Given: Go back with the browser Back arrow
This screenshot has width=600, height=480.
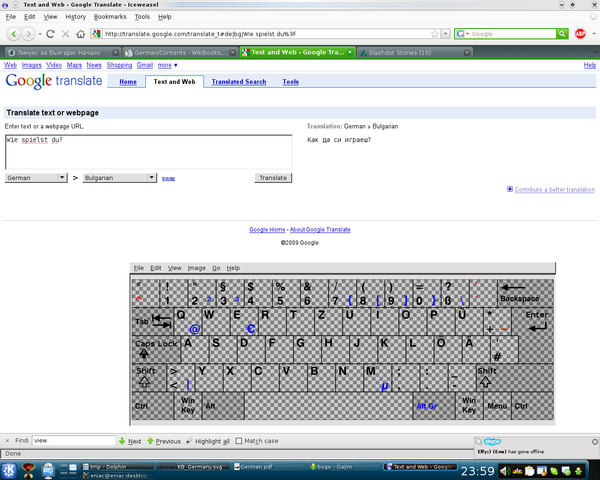Looking at the screenshot, I should click(14, 34).
